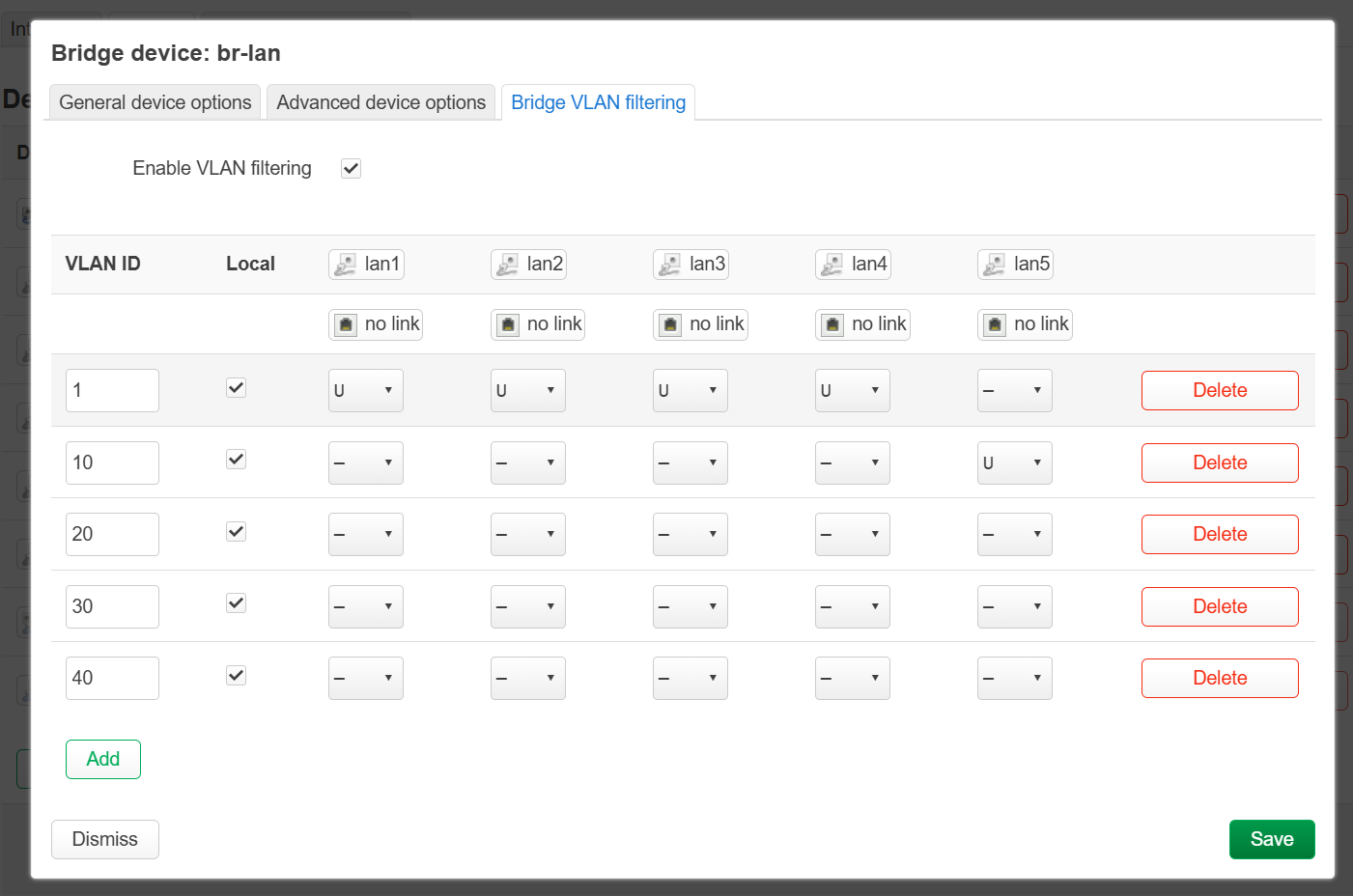Open the lan5 dropdown for VLAN 10
The width and height of the screenshot is (1353, 896).
(1014, 463)
